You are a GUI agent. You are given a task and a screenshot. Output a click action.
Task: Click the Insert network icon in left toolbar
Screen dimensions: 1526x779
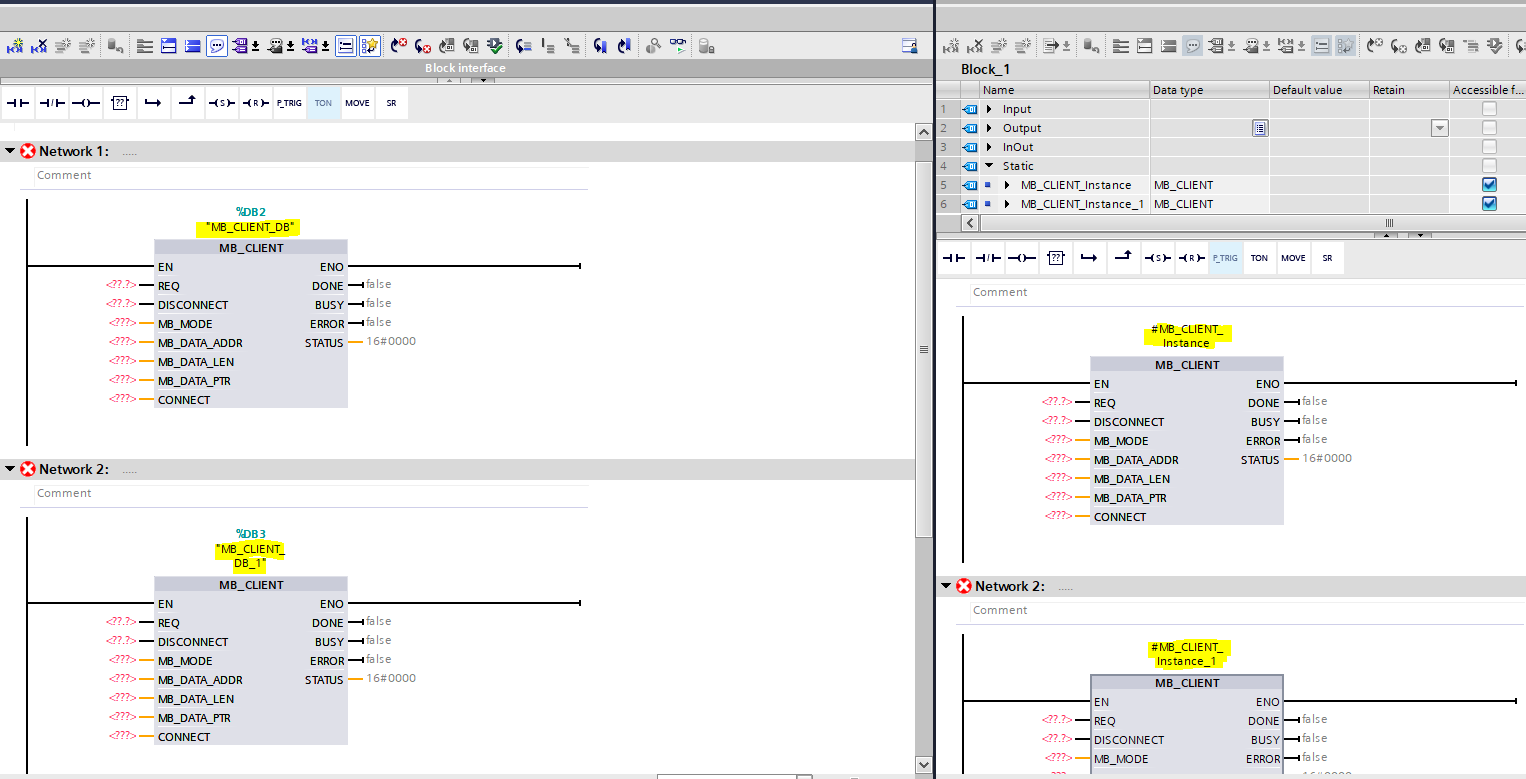point(16,46)
